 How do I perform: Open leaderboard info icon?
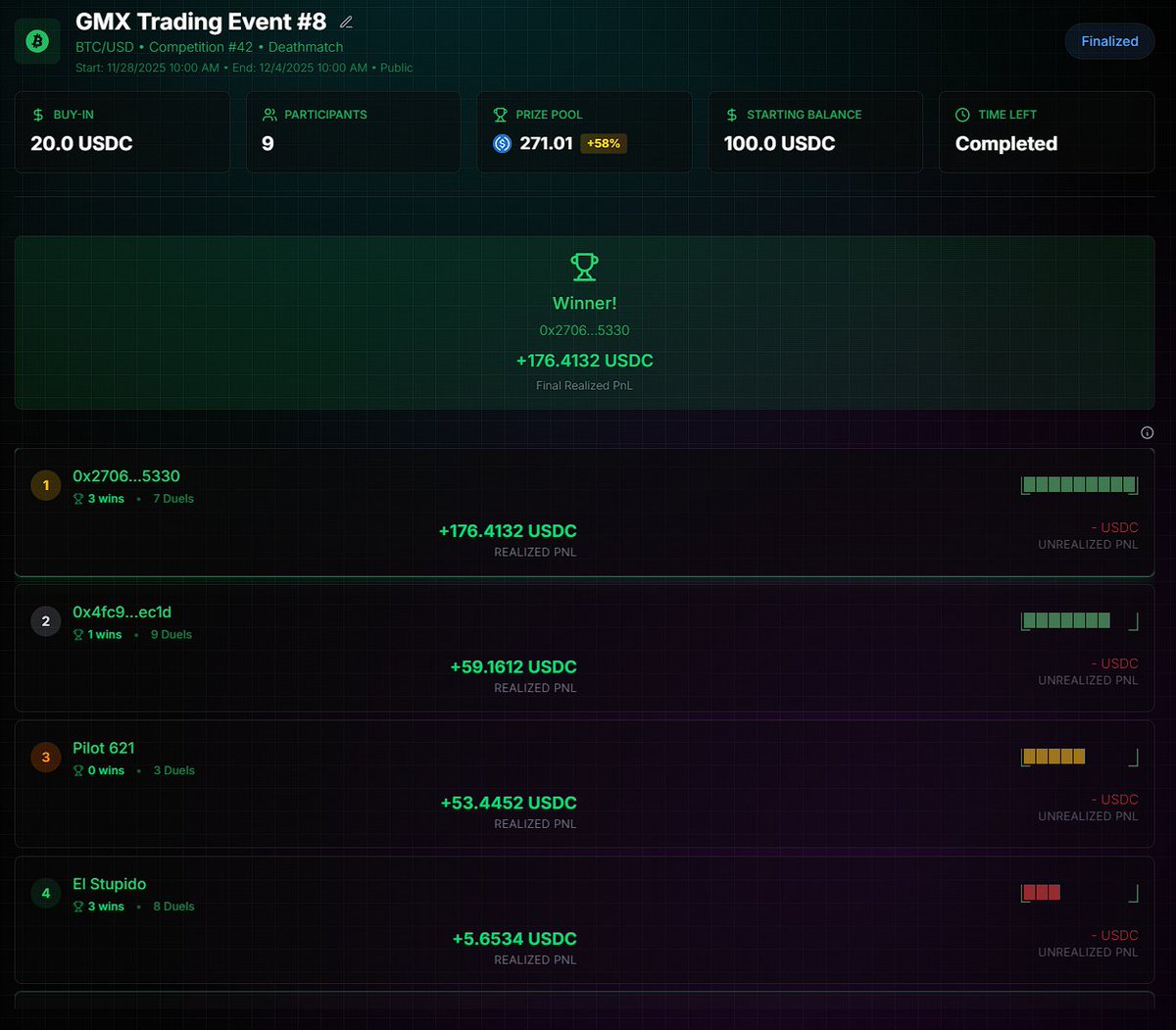point(1147,432)
